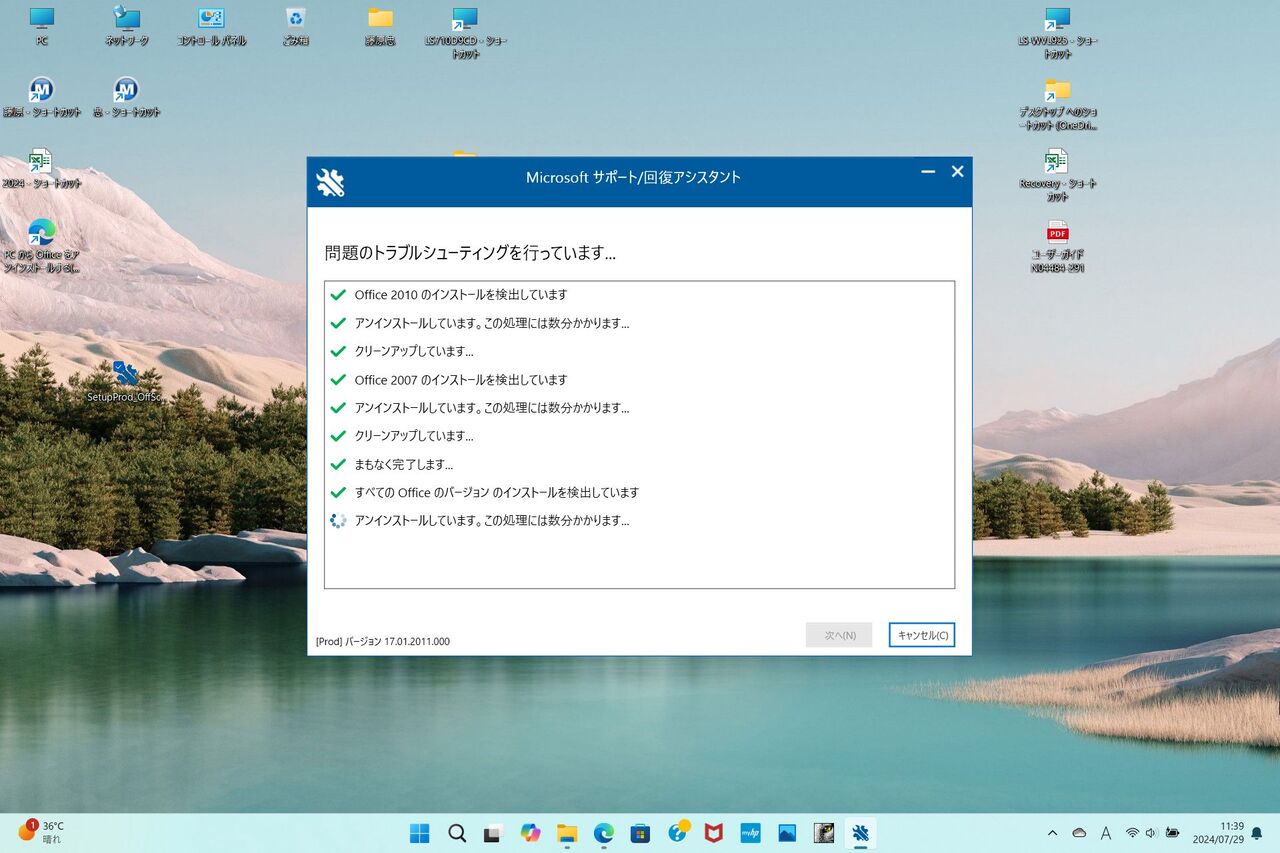1280x853 pixels.
Task: Click the '問題のトラブルシューティングを行っています...' heading
Action: coord(470,253)
